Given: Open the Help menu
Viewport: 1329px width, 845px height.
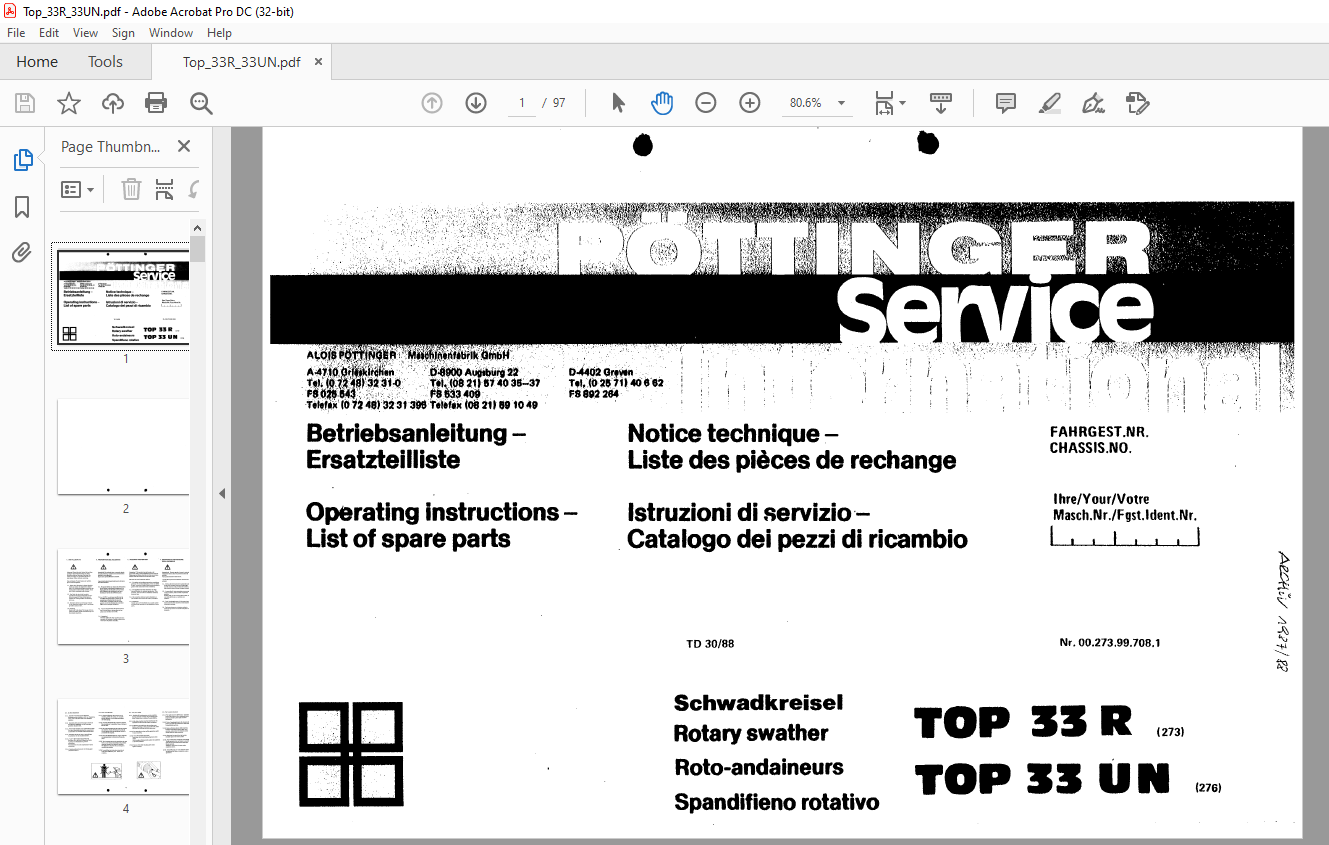Looking at the screenshot, I should 219,33.
